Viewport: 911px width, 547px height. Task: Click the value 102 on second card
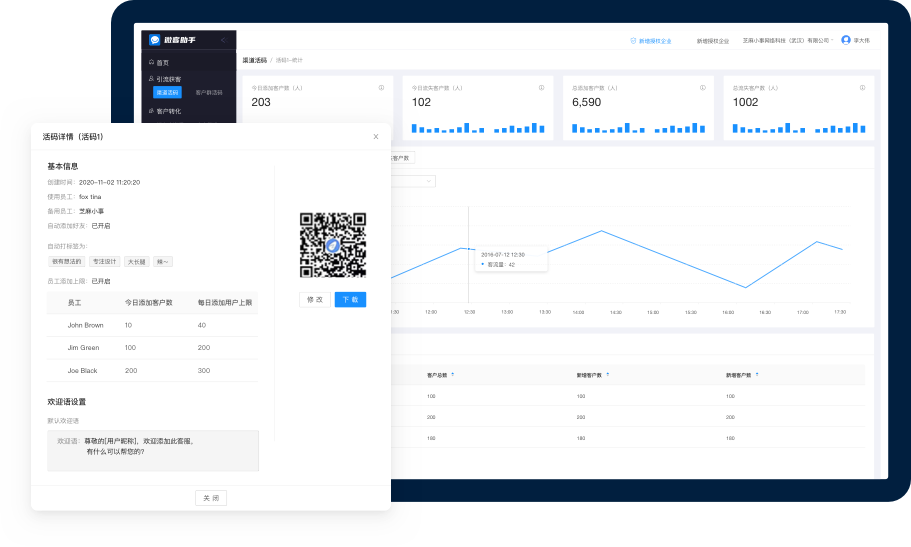click(421, 102)
